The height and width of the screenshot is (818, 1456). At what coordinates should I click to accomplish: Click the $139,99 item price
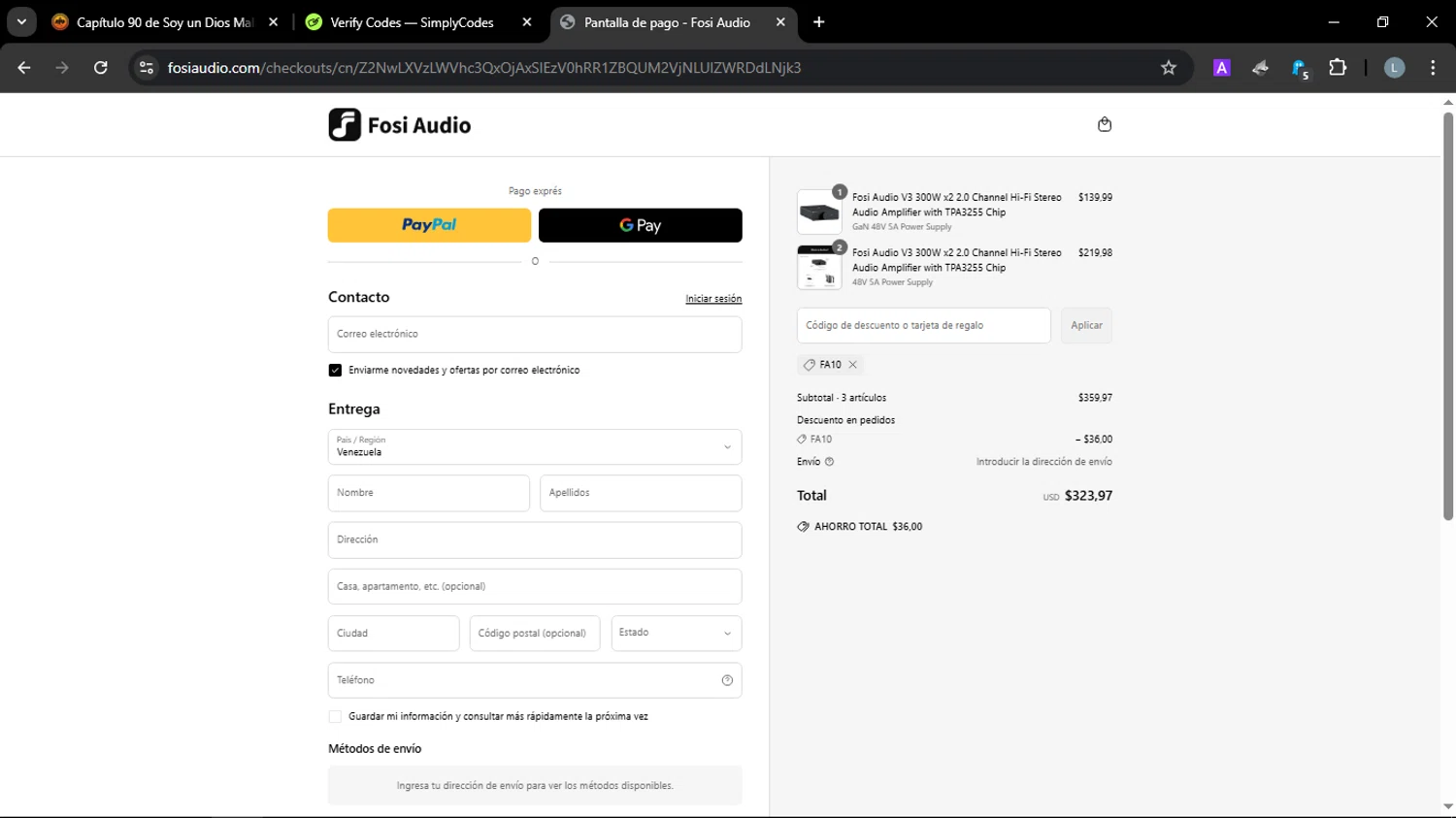(1095, 197)
